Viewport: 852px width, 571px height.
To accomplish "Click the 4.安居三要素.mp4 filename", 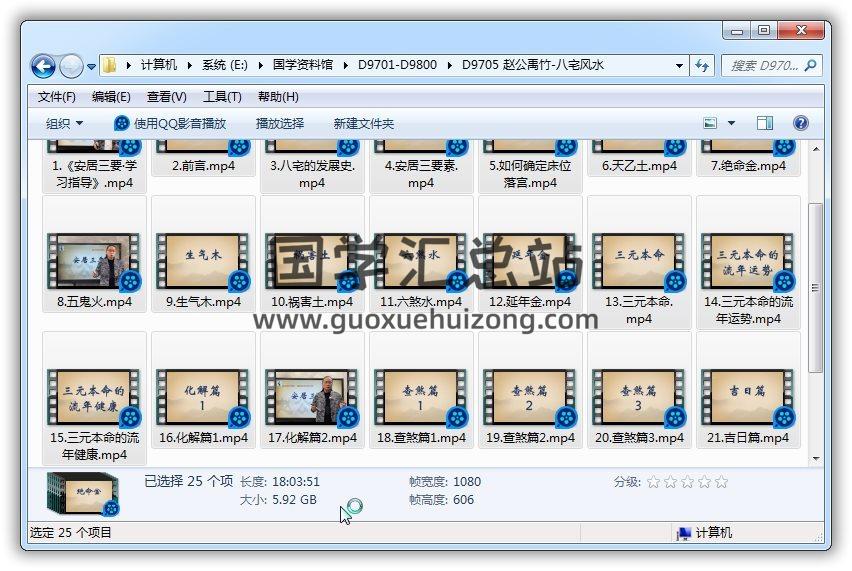I will click(421, 174).
